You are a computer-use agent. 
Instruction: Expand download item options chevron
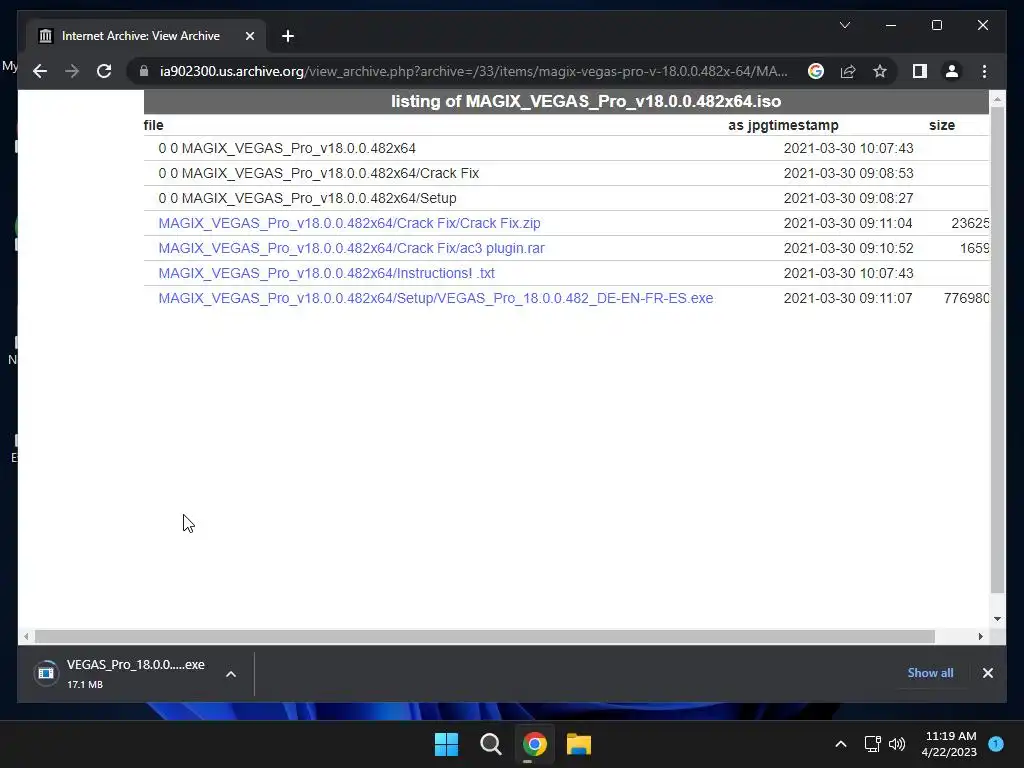click(x=231, y=674)
